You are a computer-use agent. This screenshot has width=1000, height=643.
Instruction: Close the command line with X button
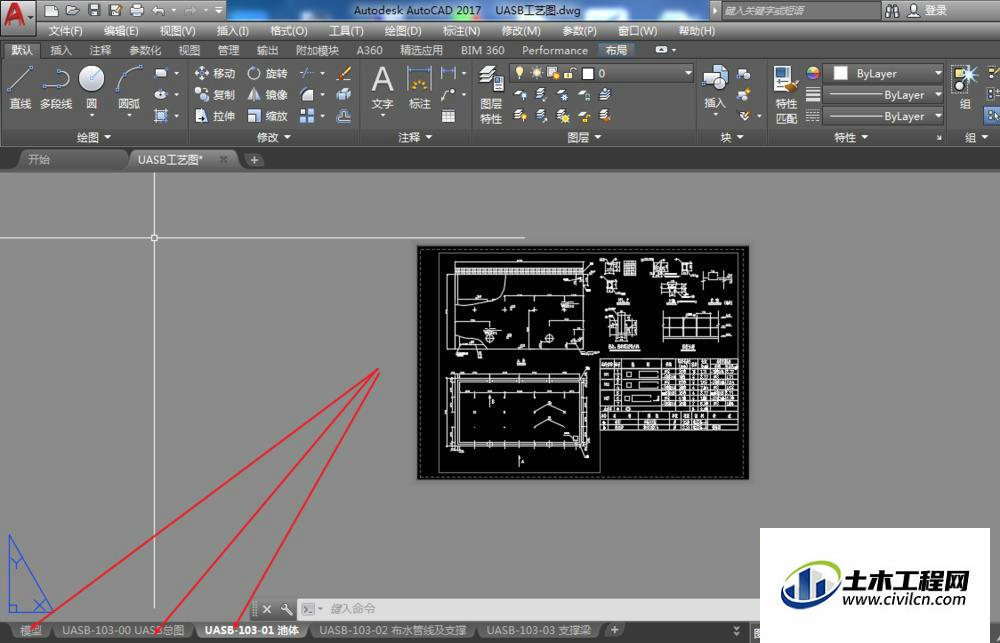[267, 609]
